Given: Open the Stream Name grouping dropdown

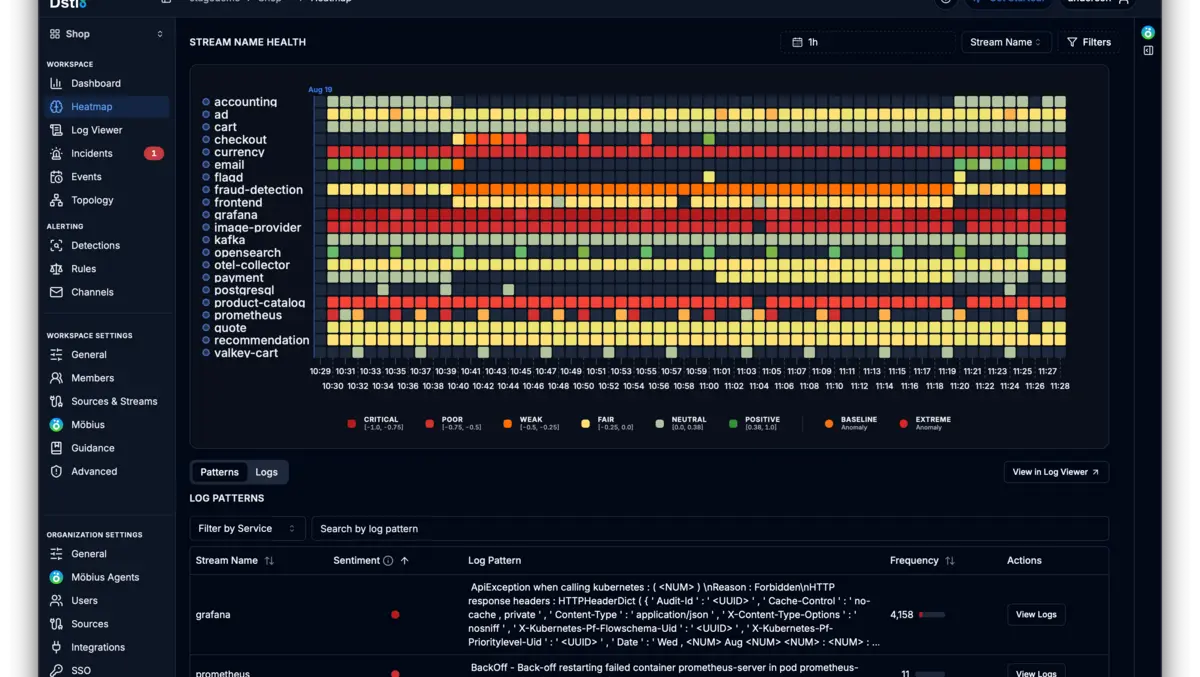Looking at the screenshot, I should point(1006,42).
